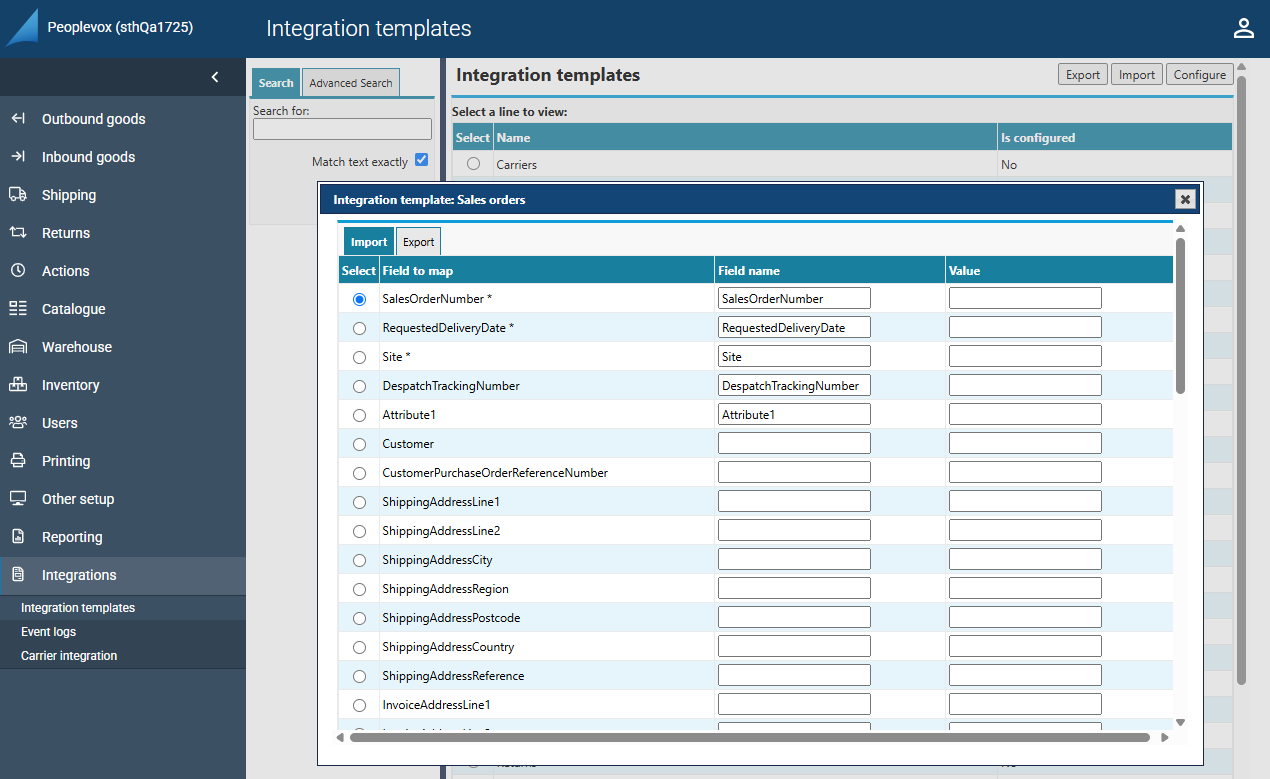Image resolution: width=1270 pixels, height=779 pixels.
Task: Click the Catalogue list icon
Action: click(x=18, y=309)
